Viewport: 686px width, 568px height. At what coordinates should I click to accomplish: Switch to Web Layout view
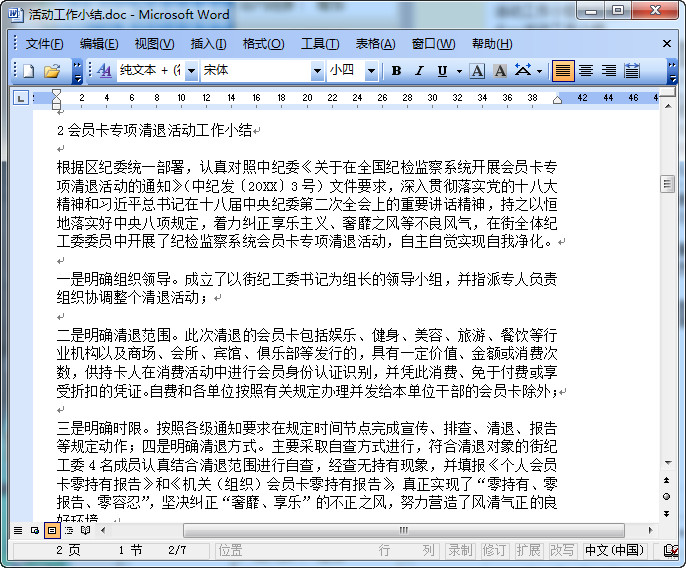click(35, 530)
